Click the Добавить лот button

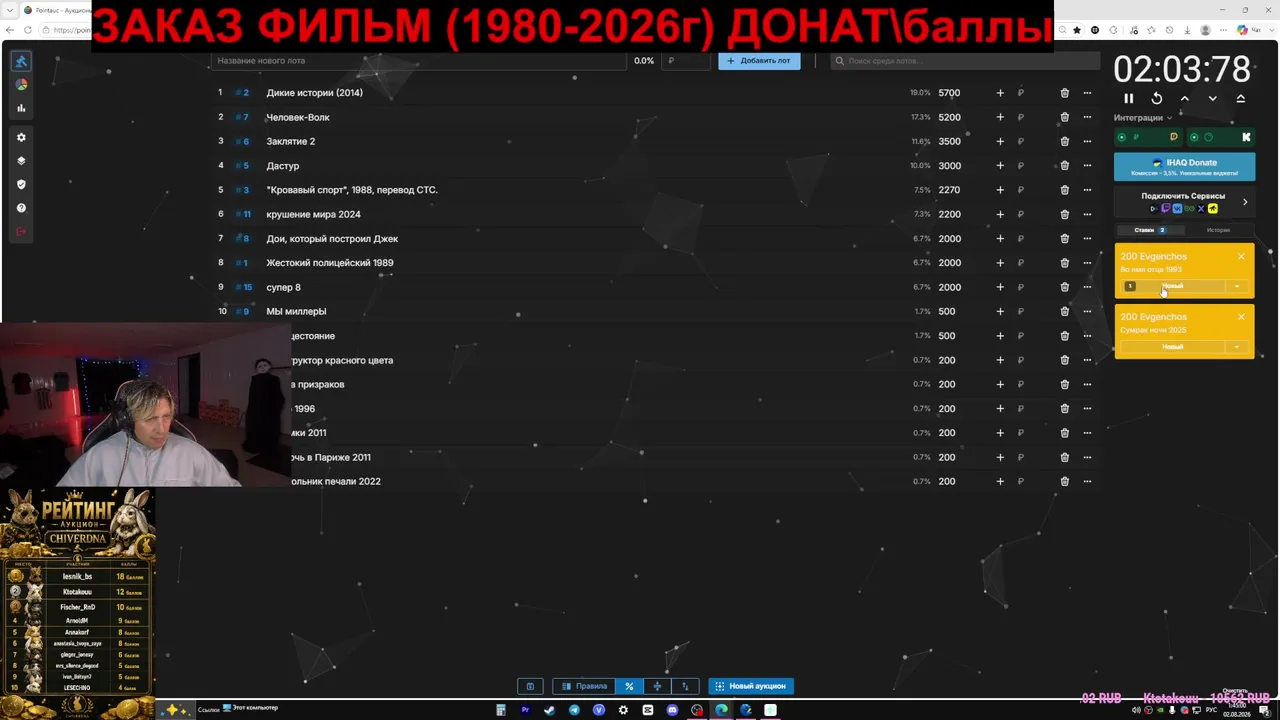click(759, 61)
